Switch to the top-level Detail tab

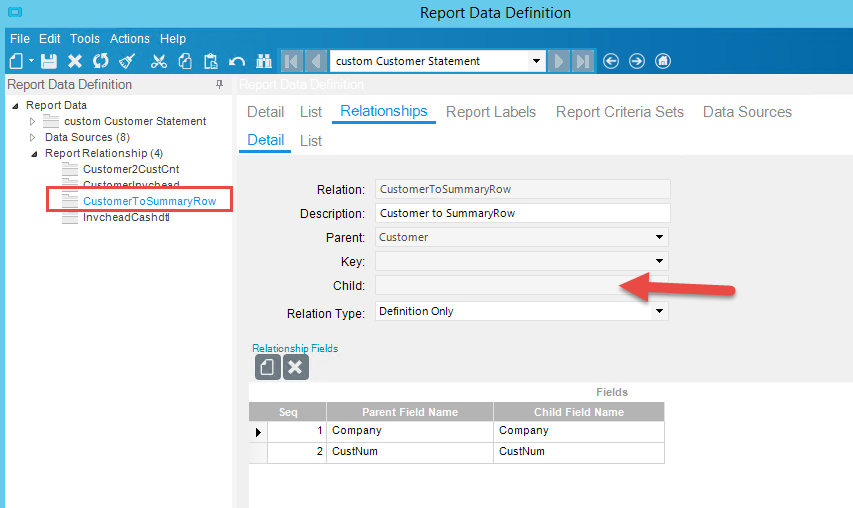pyautogui.click(x=265, y=112)
